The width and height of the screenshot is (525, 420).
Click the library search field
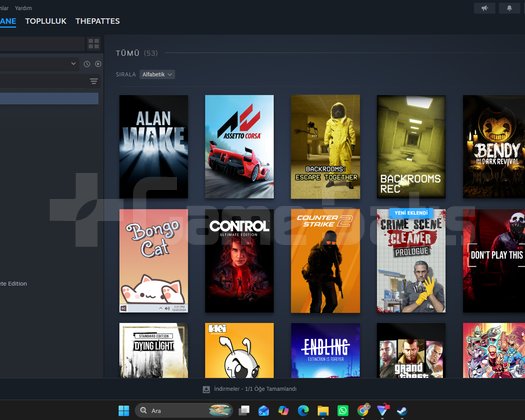point(42,44)
